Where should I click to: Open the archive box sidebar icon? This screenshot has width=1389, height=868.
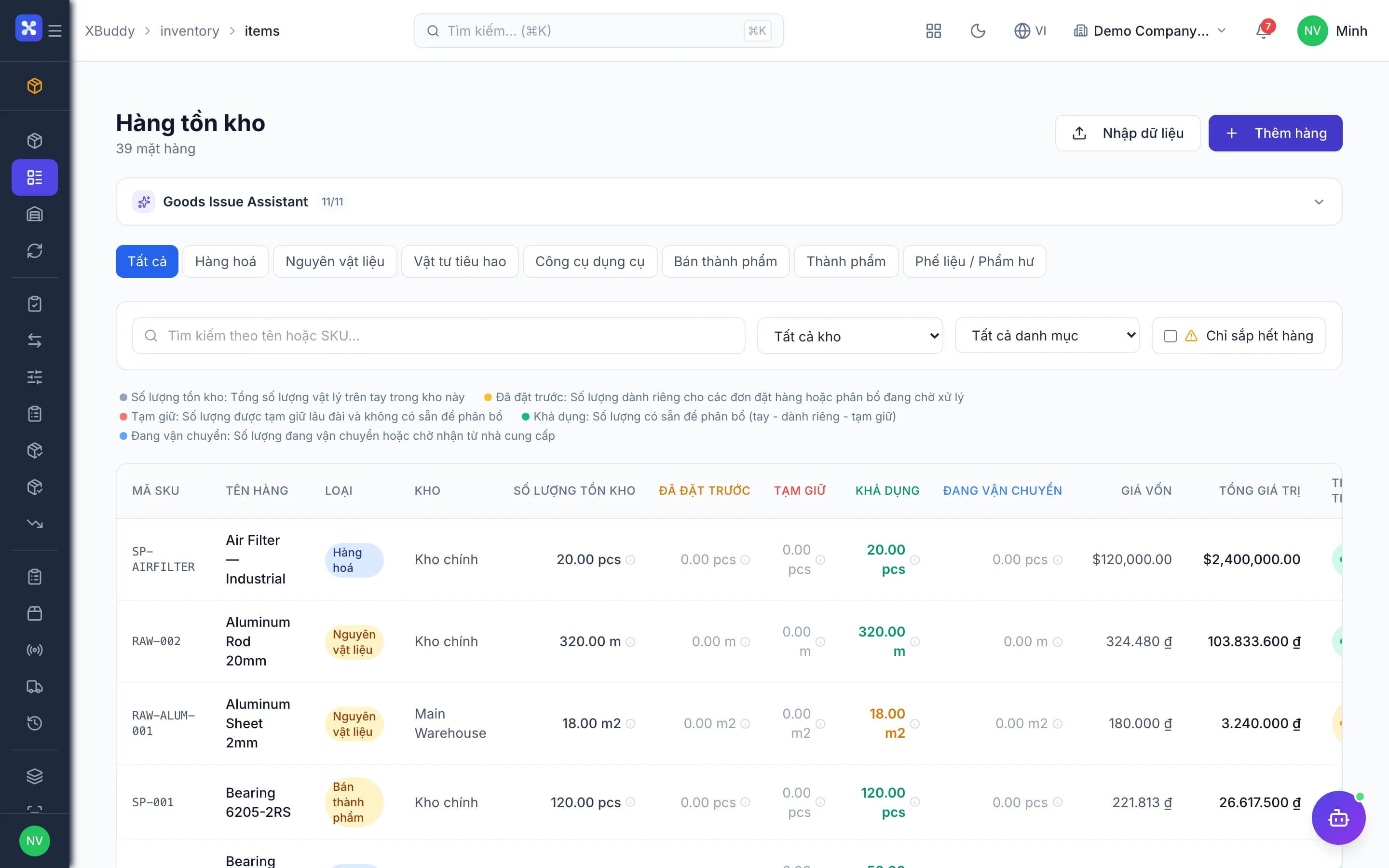[x=34, y=613]
